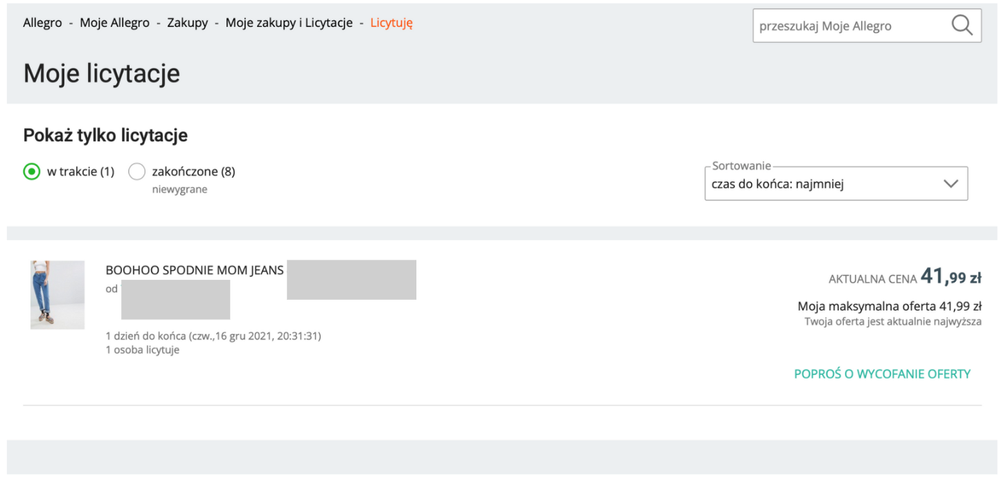Open the 'Moje Allegro' breadcrumb
999x482 pixels.
point(114,23)
